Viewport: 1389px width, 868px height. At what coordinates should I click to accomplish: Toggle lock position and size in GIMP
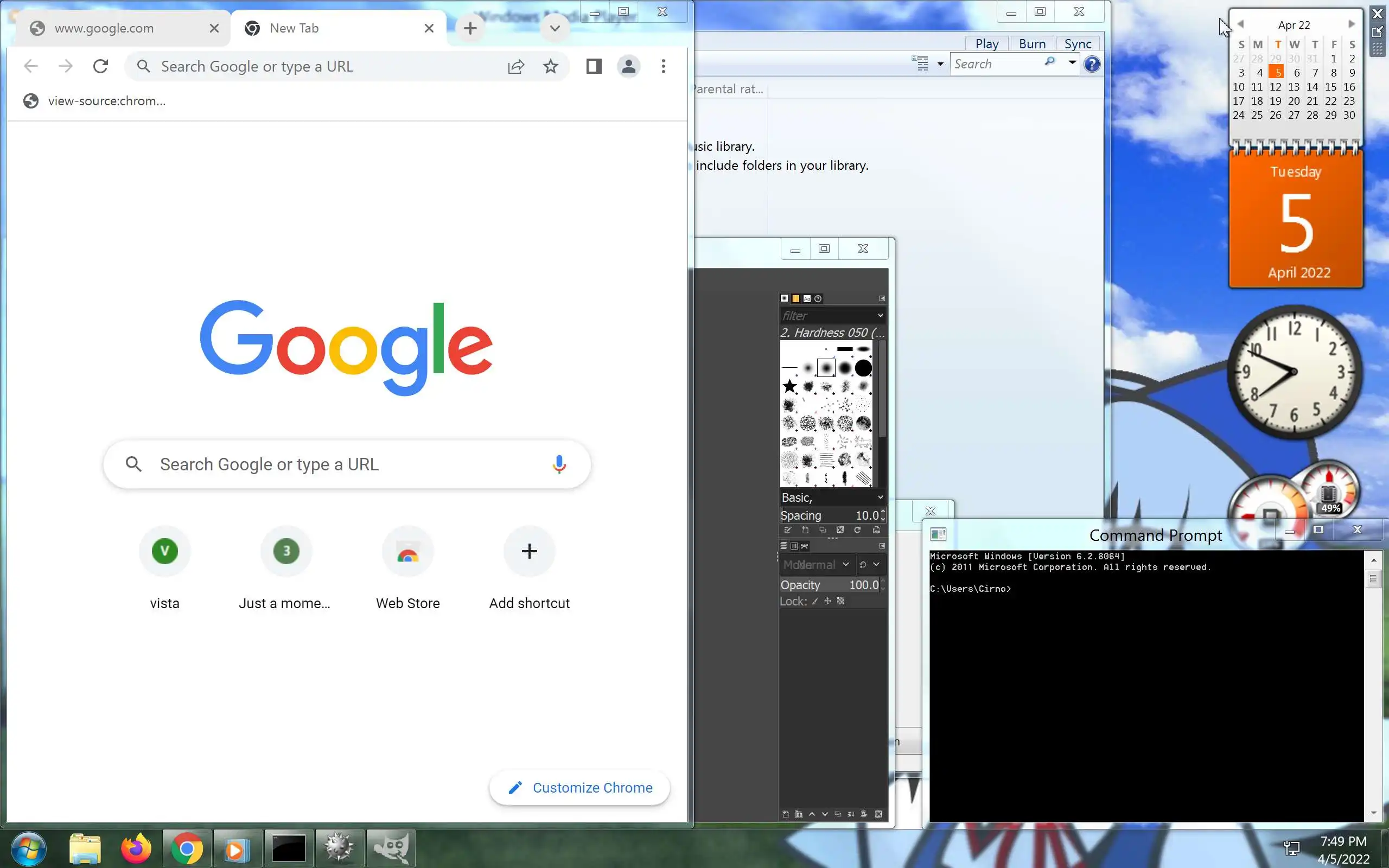pyautogui.click(x=827, y=601)
